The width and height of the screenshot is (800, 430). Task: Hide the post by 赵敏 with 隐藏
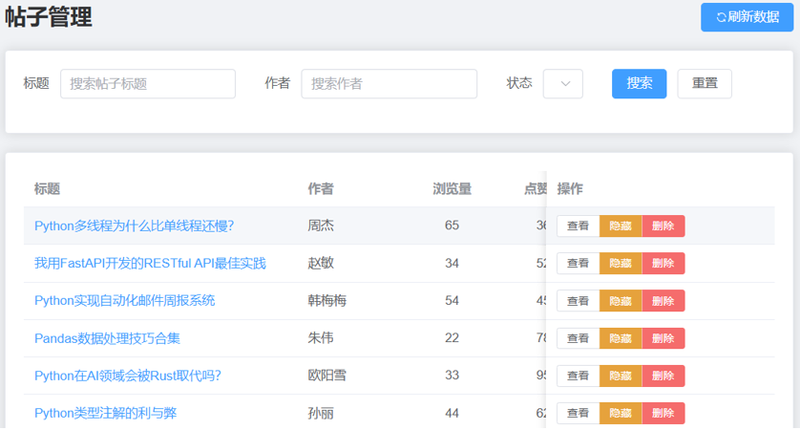pos(620,263)
